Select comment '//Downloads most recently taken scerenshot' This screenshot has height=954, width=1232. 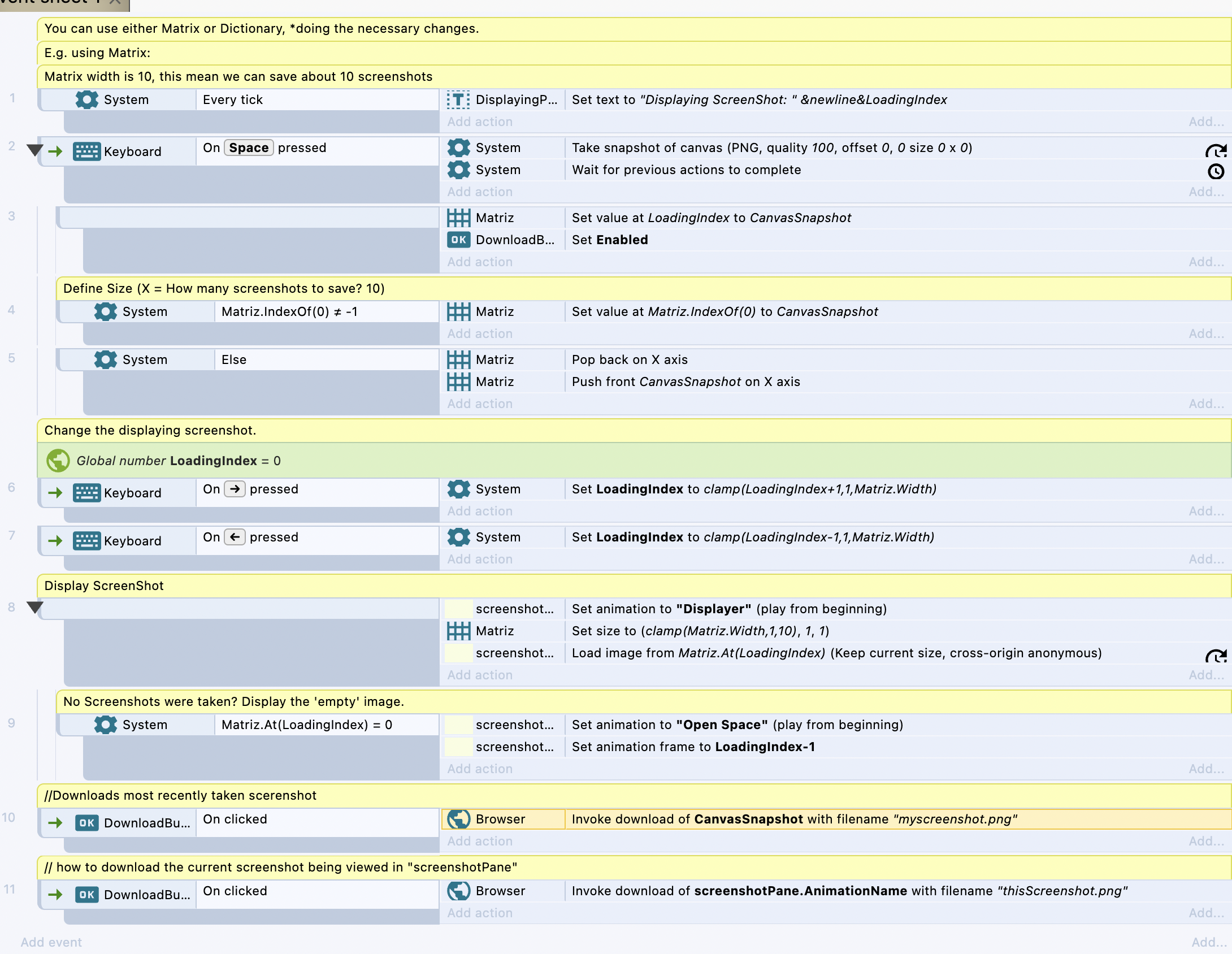(634, 795)
